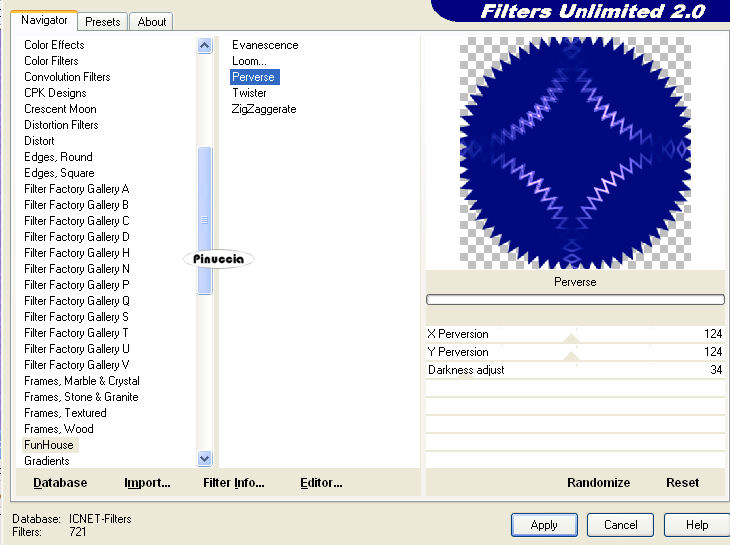Click the Perverse filter preview image
This screenshot has width=730, height=545.
click(x=575, y=153)
